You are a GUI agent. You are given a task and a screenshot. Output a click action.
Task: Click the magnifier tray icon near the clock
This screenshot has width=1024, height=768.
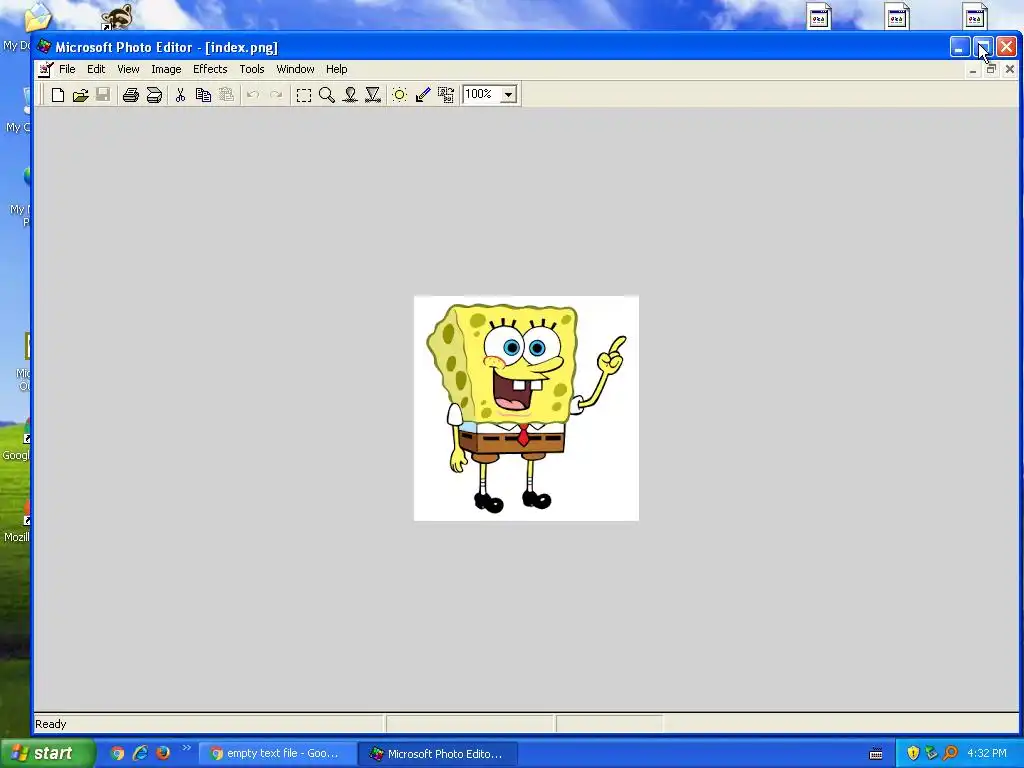[x=951, y=754]
